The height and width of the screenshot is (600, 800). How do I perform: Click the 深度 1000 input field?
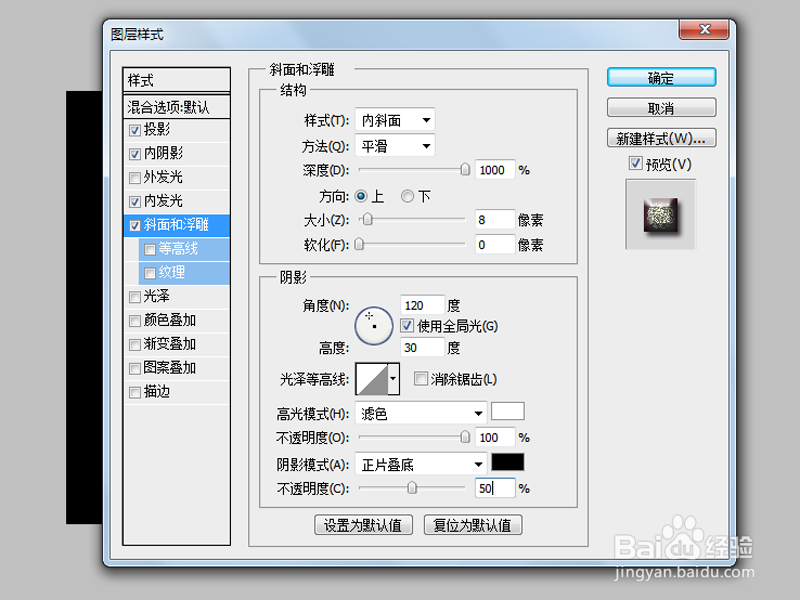(x=495, y=170)
